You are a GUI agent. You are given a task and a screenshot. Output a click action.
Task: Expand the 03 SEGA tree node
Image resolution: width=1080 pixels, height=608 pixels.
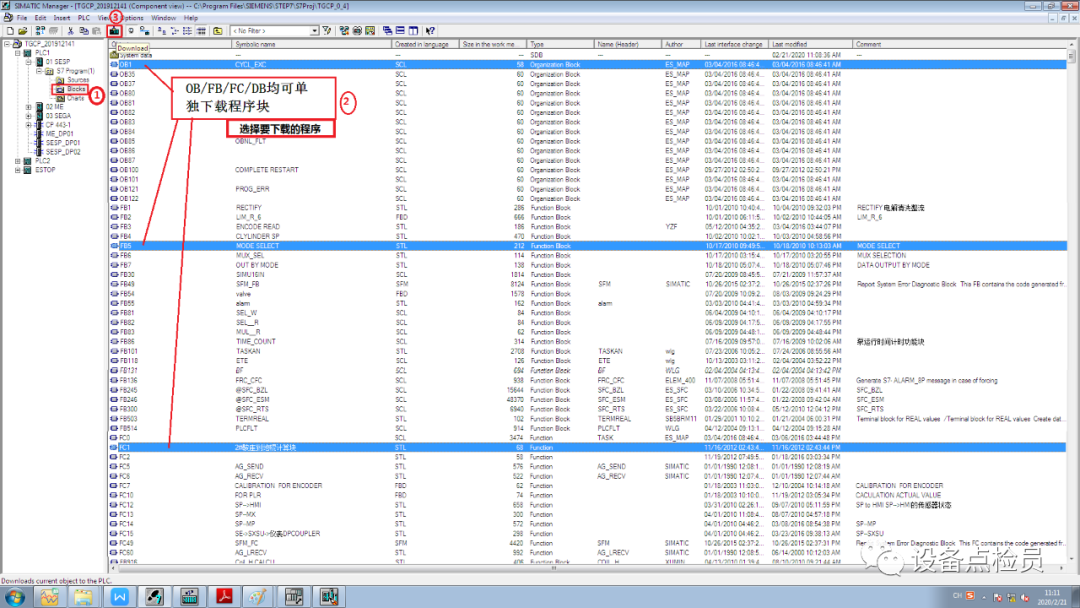pyautogui.click(x=29, y=116)
